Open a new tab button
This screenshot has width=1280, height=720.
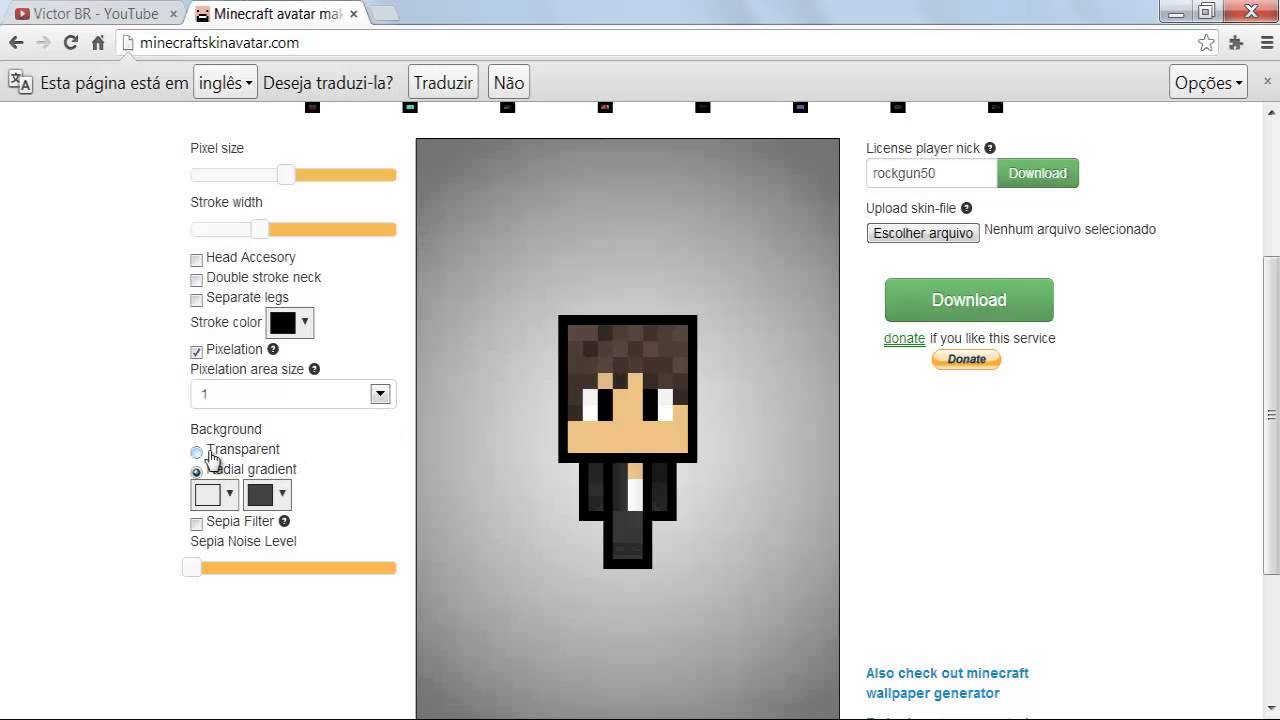point(385,14)
